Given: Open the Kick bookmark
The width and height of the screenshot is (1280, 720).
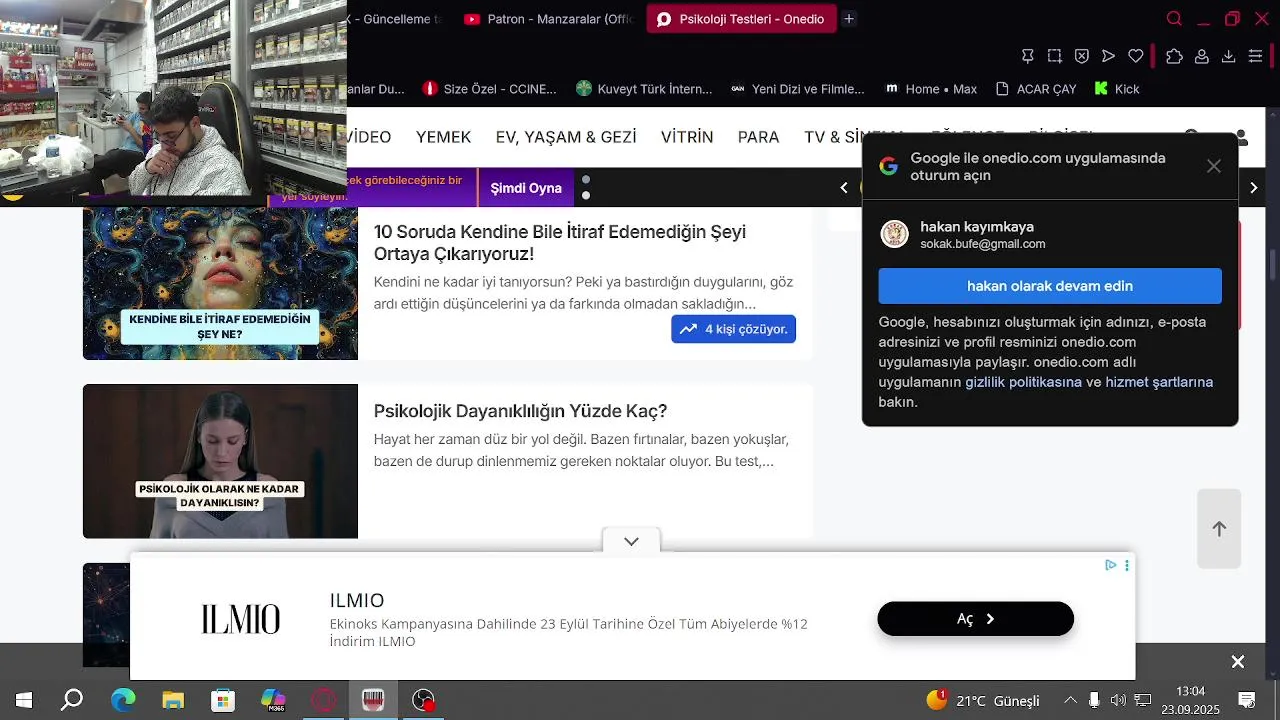Looking at the screenshot, I should pyautogui.click(x=1117, y=89).
